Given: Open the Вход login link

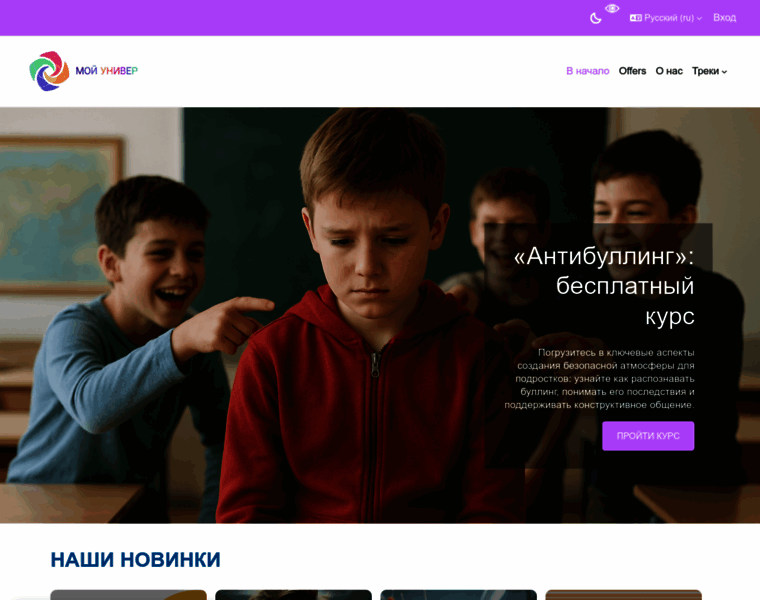Looking at the screenshot, I should (x=725, y=17).
